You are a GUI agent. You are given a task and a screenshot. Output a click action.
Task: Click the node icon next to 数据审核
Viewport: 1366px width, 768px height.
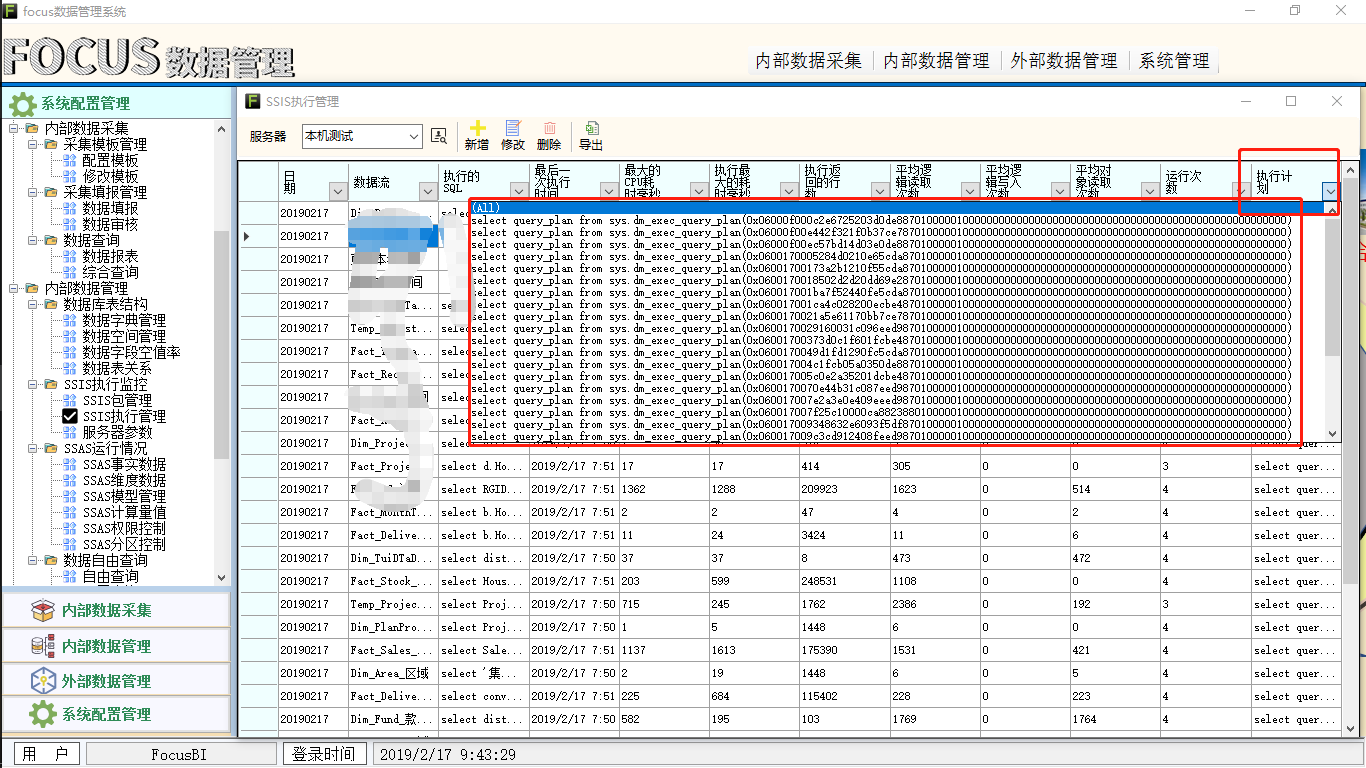(70, 224)
